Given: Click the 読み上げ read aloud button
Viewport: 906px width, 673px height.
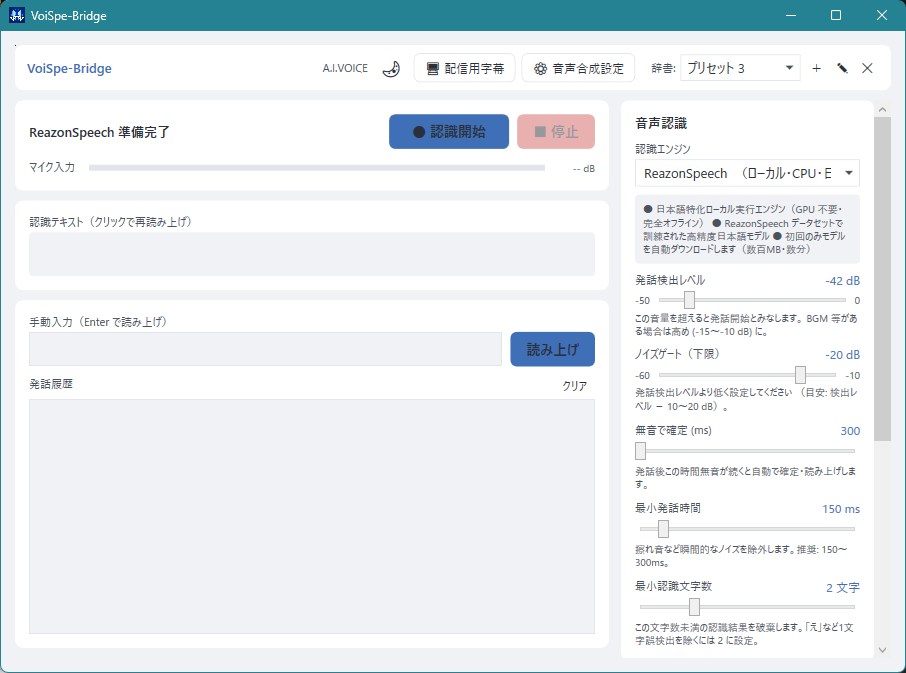Looking at the screenshot, I should [x=552, y=349].
